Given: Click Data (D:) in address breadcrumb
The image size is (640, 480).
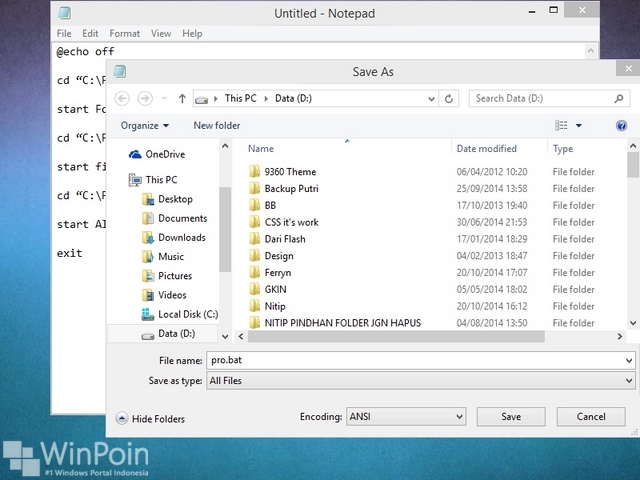Looking at the screenshot, I should [x=293, y=98].
